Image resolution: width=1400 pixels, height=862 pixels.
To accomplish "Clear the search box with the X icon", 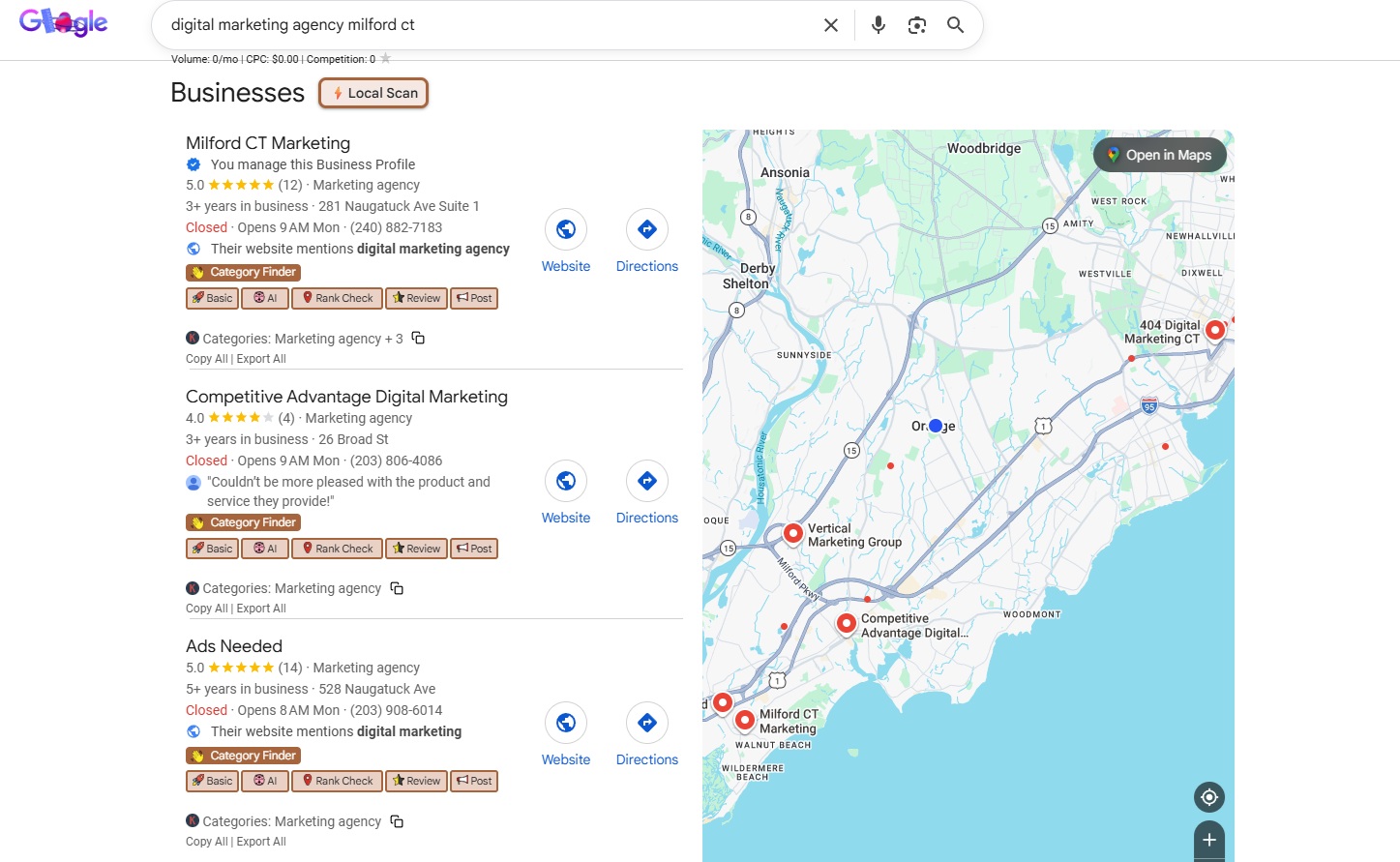I will coord(830,25).
